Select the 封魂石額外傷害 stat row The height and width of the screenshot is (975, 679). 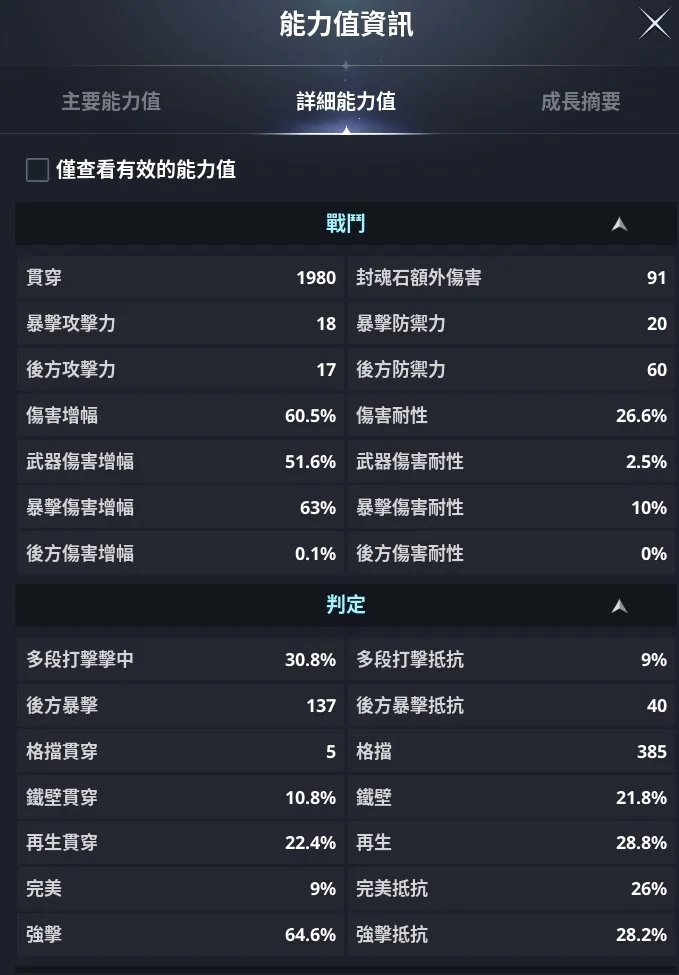click(x=511, y=278)
